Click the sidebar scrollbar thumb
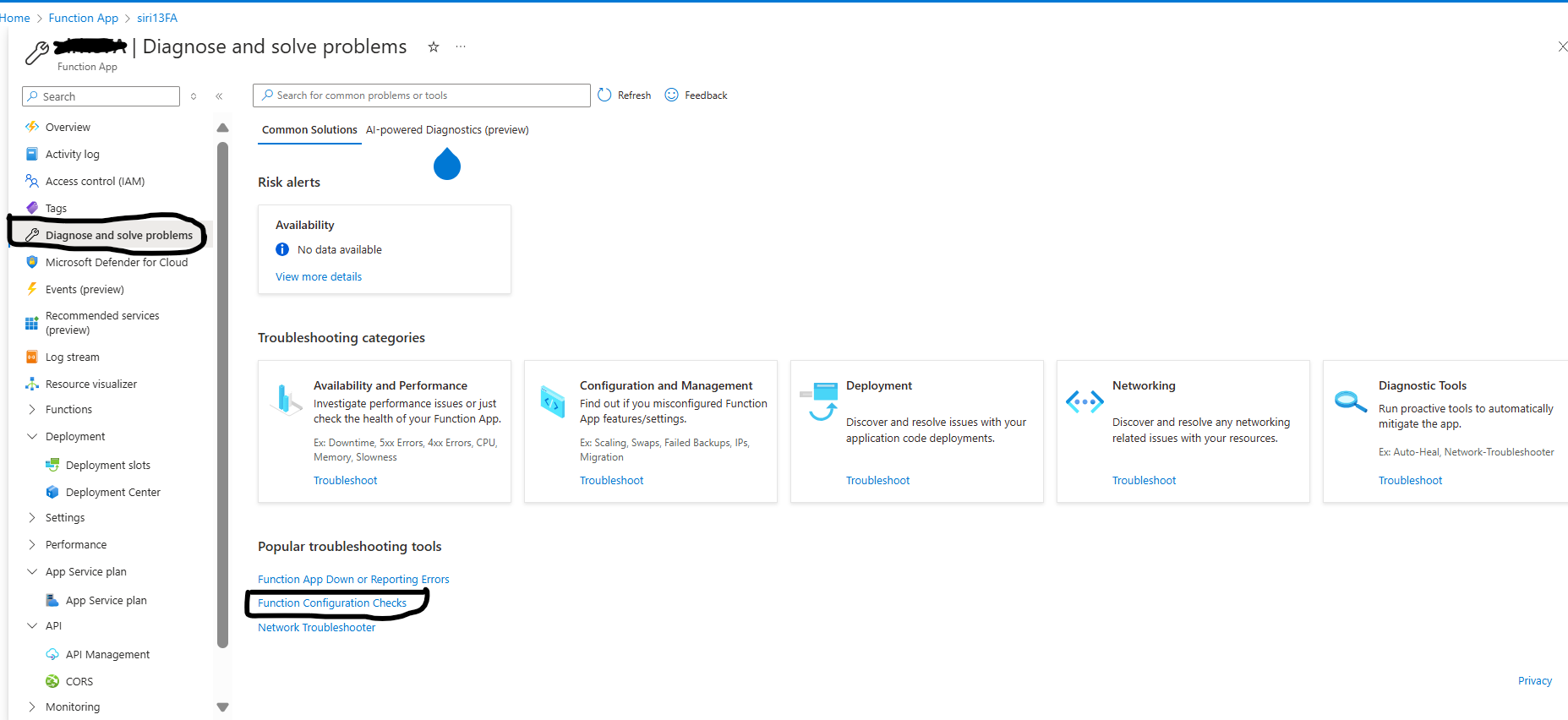This screenshot has width=1568, height=720. pos(222,395)
